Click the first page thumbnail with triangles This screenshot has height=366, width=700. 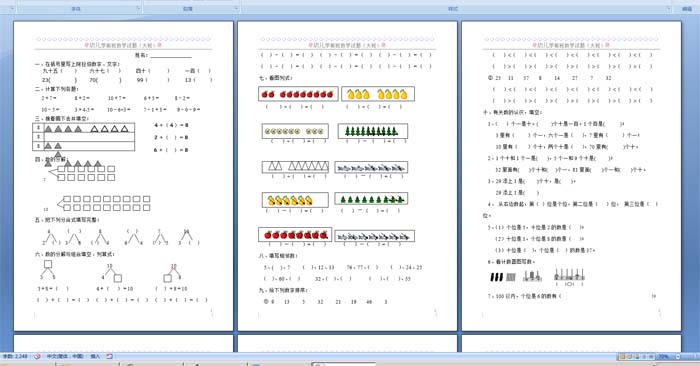point(123,176)
